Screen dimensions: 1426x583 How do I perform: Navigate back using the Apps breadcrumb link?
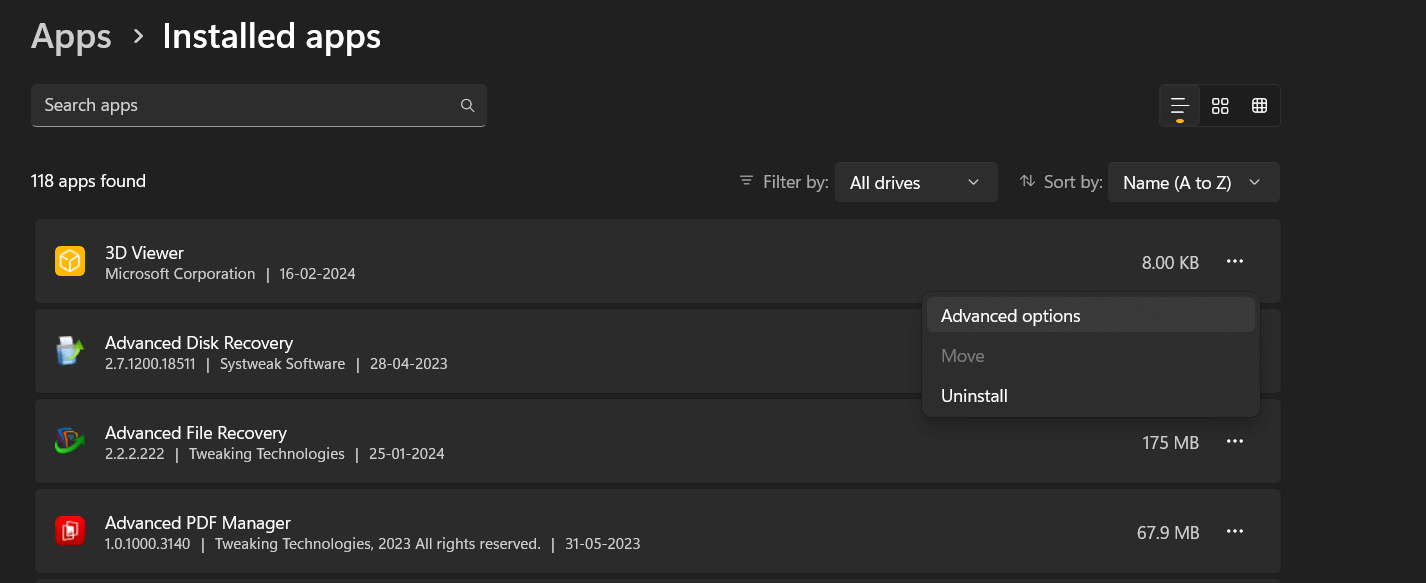pyautogui.click(x=70, y=36)
